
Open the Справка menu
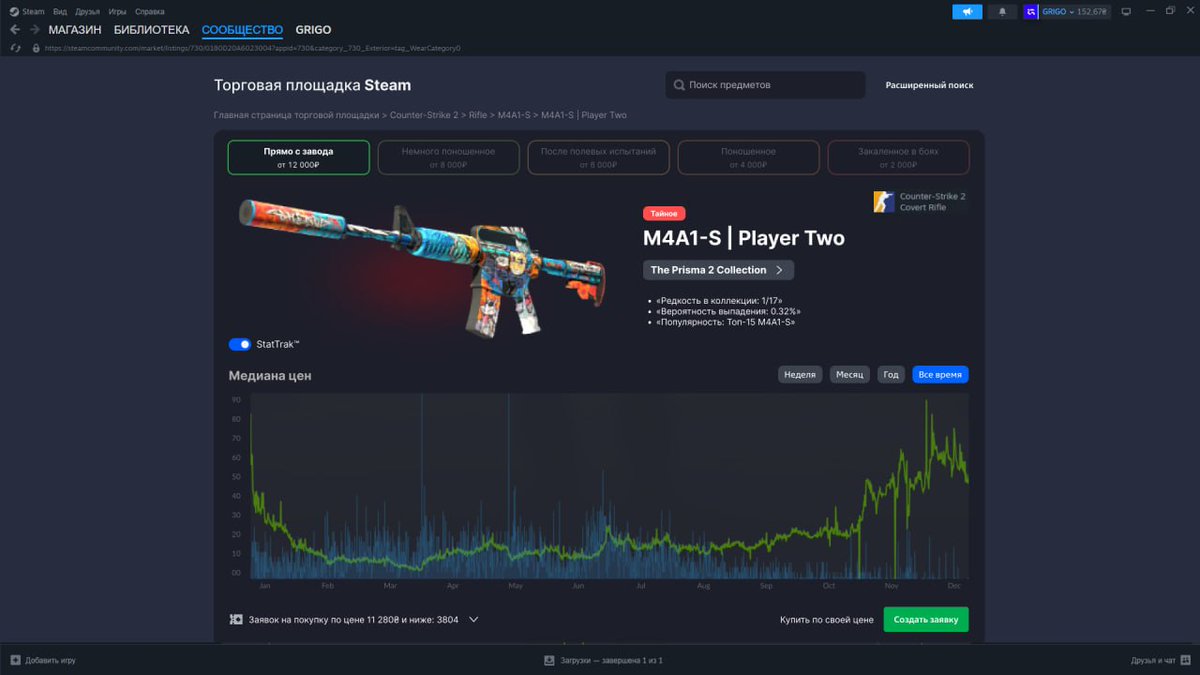pos(149,12)
